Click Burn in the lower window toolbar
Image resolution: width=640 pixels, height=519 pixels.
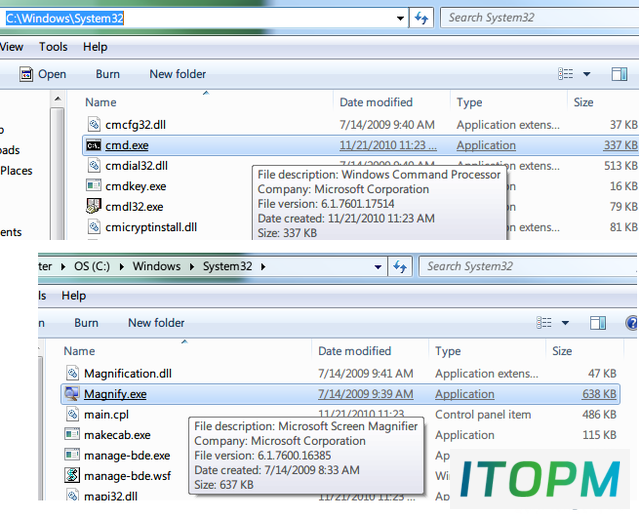click(86, 323)
